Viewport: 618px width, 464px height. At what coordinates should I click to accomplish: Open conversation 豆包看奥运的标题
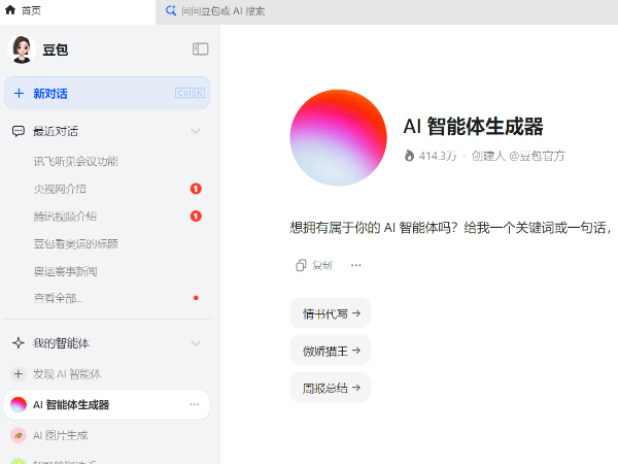(x=76, y=244)
